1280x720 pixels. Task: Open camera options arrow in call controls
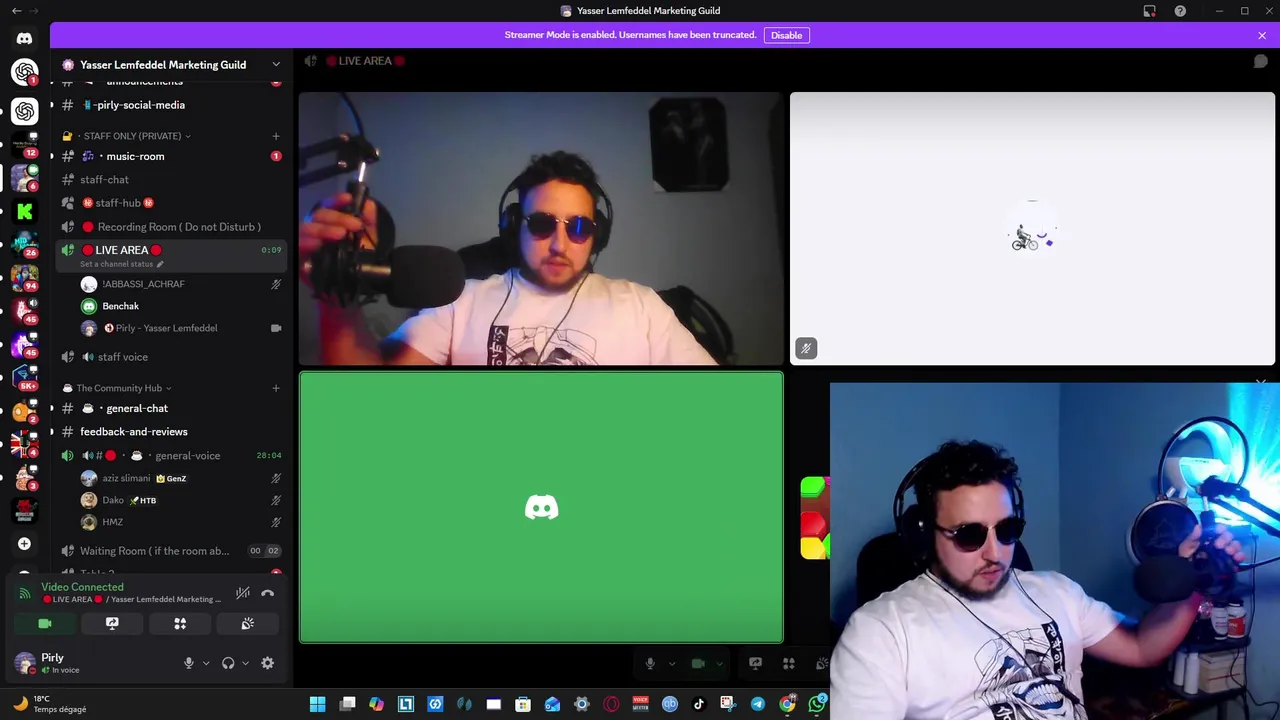point(719,663)
